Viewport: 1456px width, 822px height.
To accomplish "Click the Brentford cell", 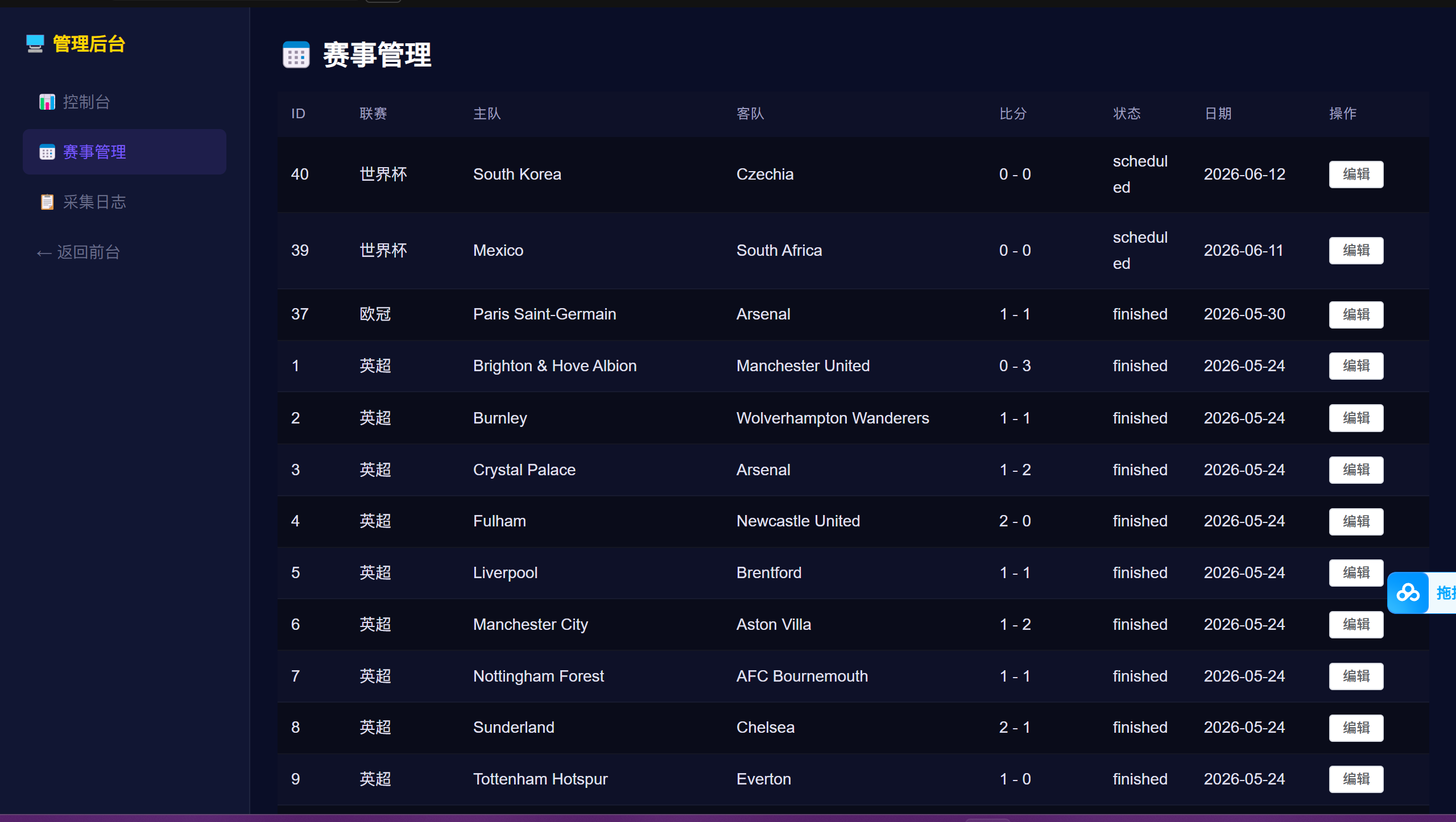I will (x=769, y=573).
